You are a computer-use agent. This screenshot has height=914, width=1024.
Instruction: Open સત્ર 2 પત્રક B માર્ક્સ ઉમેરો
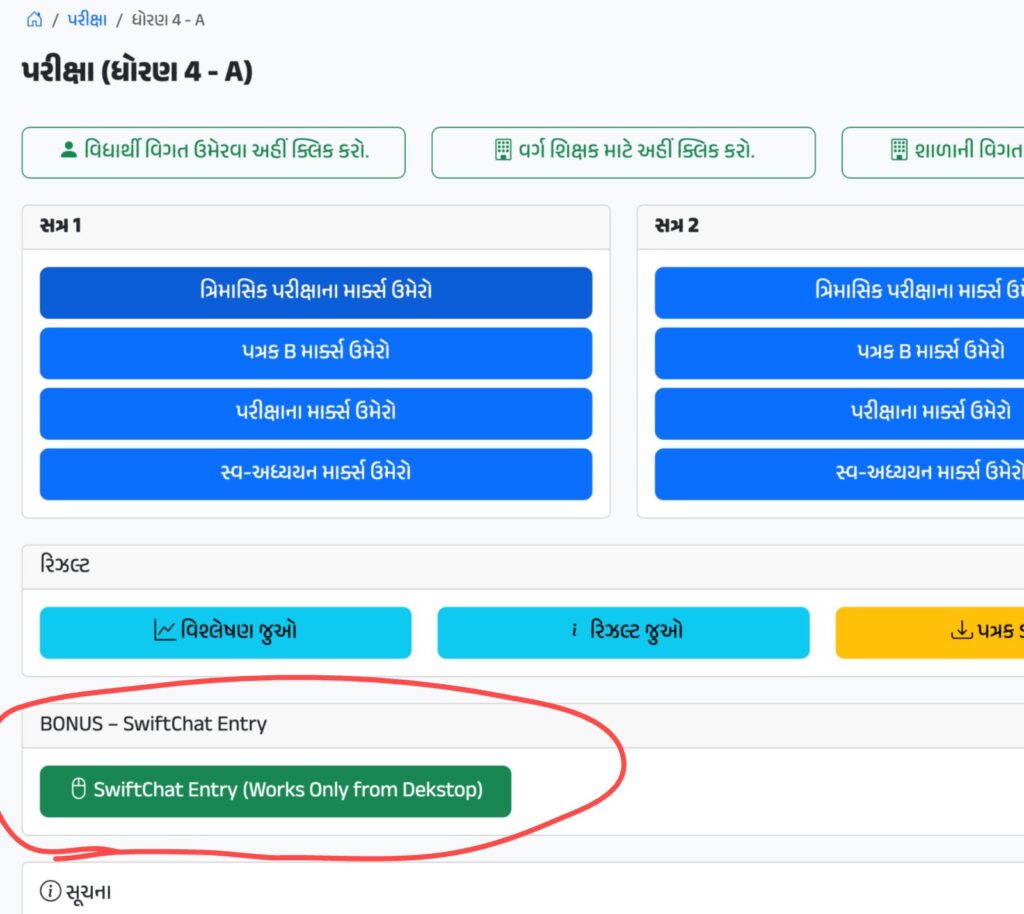pos(838,353)
